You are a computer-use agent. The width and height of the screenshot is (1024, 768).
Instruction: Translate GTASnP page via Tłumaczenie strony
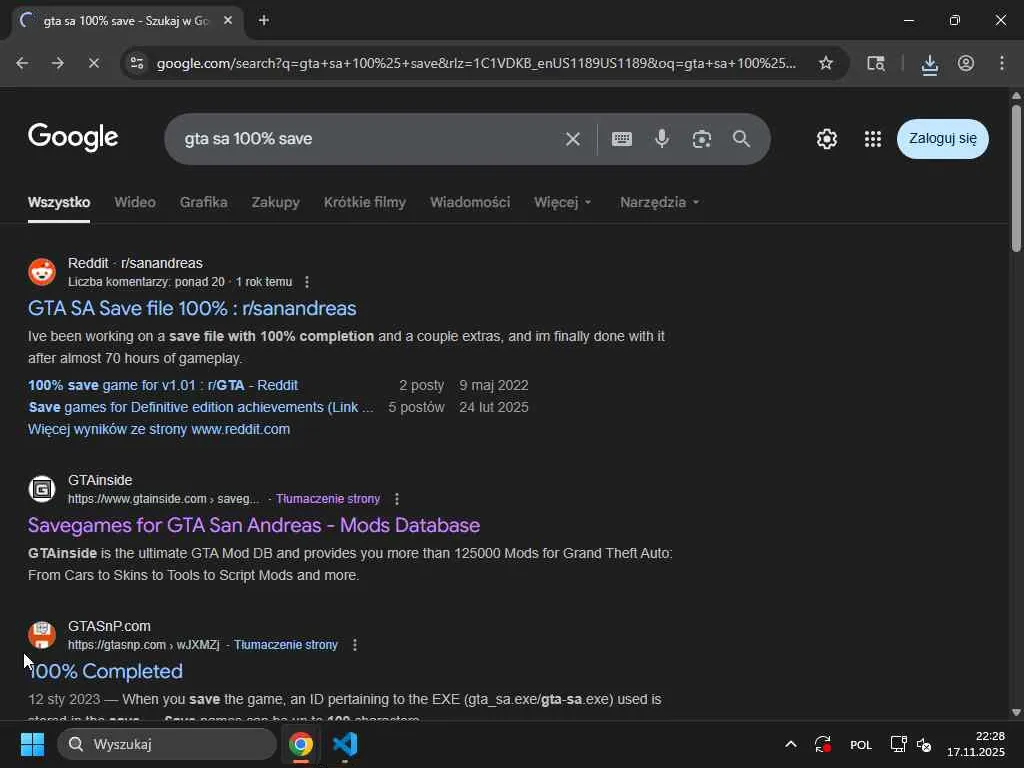[285, 645]
